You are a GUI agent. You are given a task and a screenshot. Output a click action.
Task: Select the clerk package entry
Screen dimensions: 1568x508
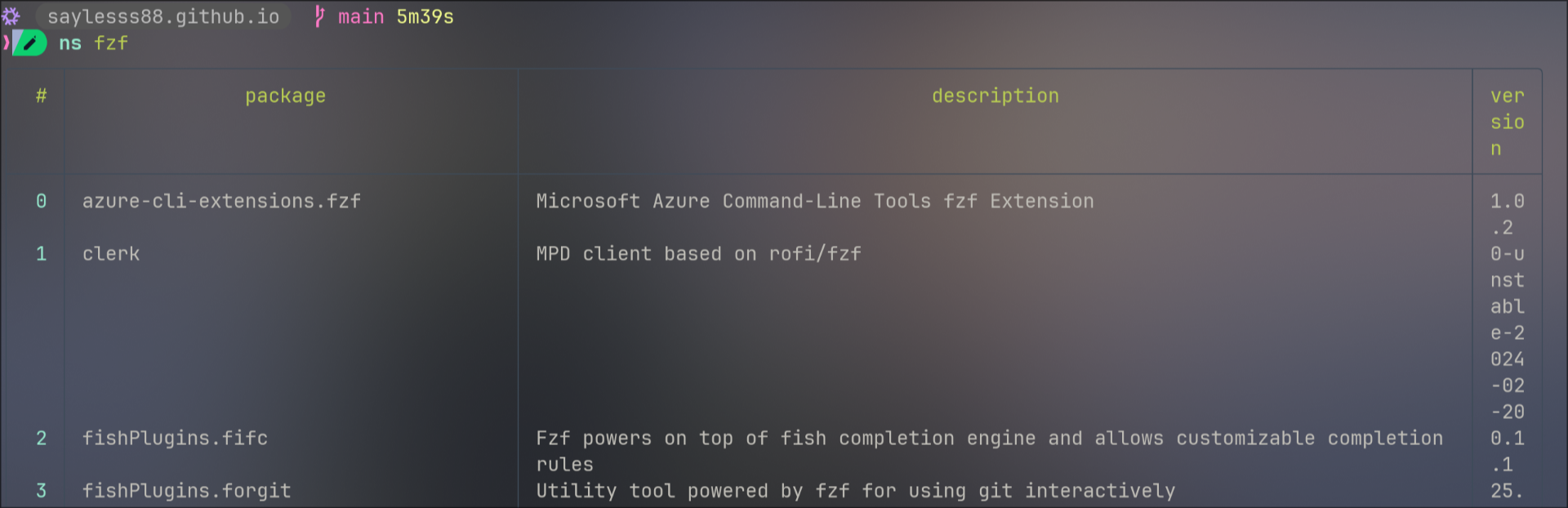[111, 254]
